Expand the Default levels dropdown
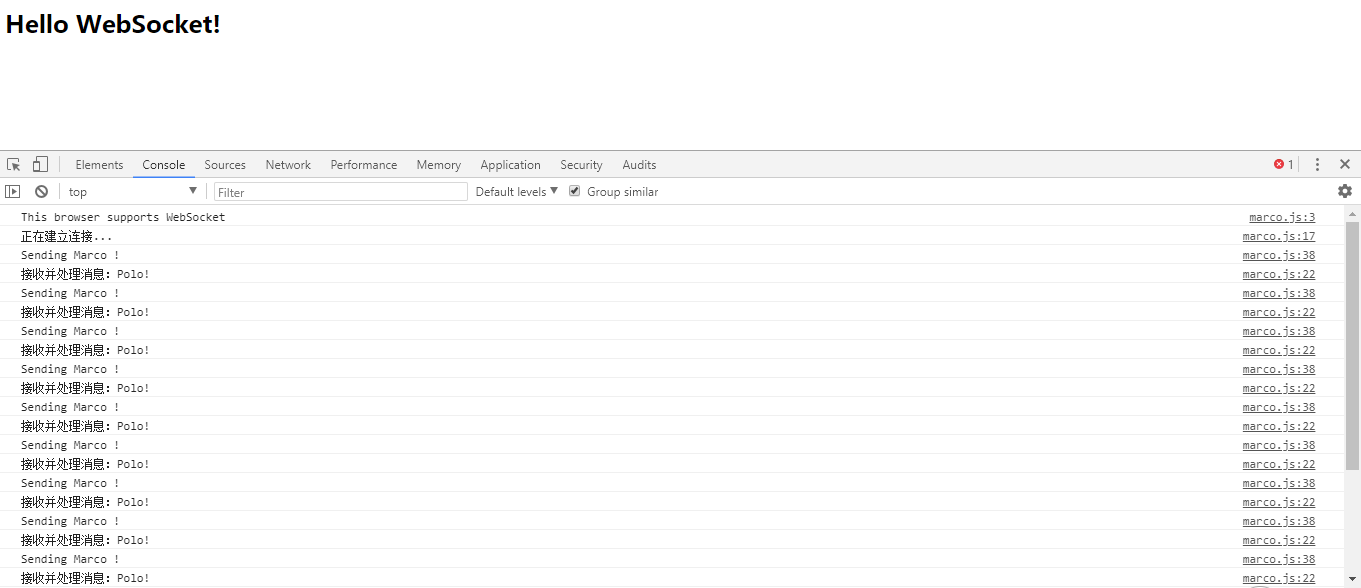Image resolution: width=1361 pixels, height=588 pixels. pos(517,191)
